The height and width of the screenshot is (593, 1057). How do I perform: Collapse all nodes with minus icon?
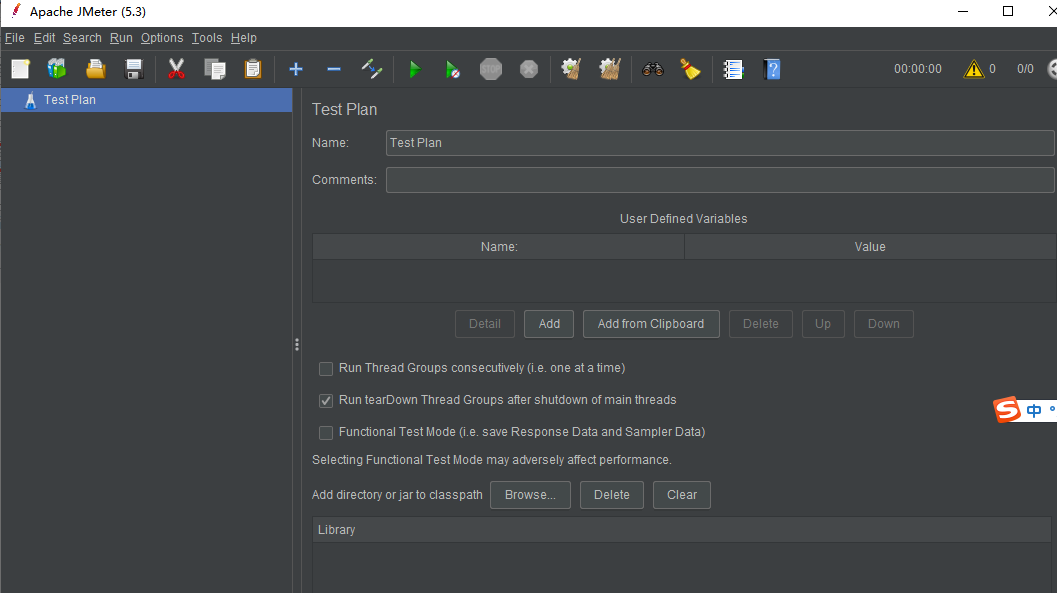tap(334, 69)
